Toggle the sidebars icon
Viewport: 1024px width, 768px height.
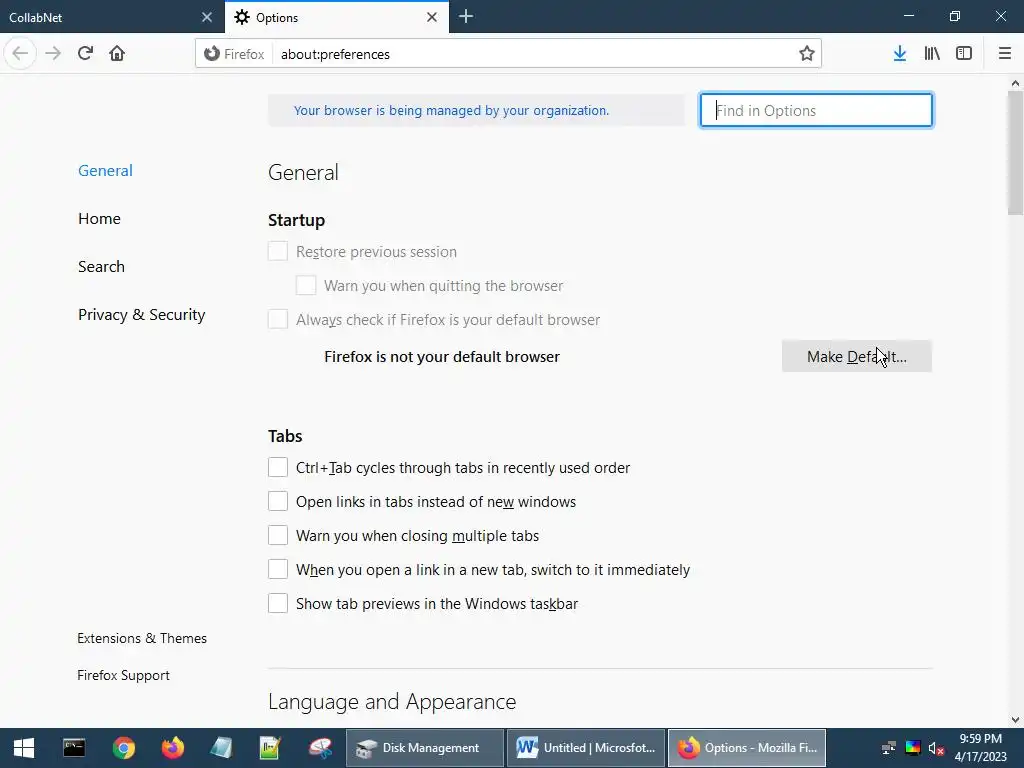(x=964, y=53)
